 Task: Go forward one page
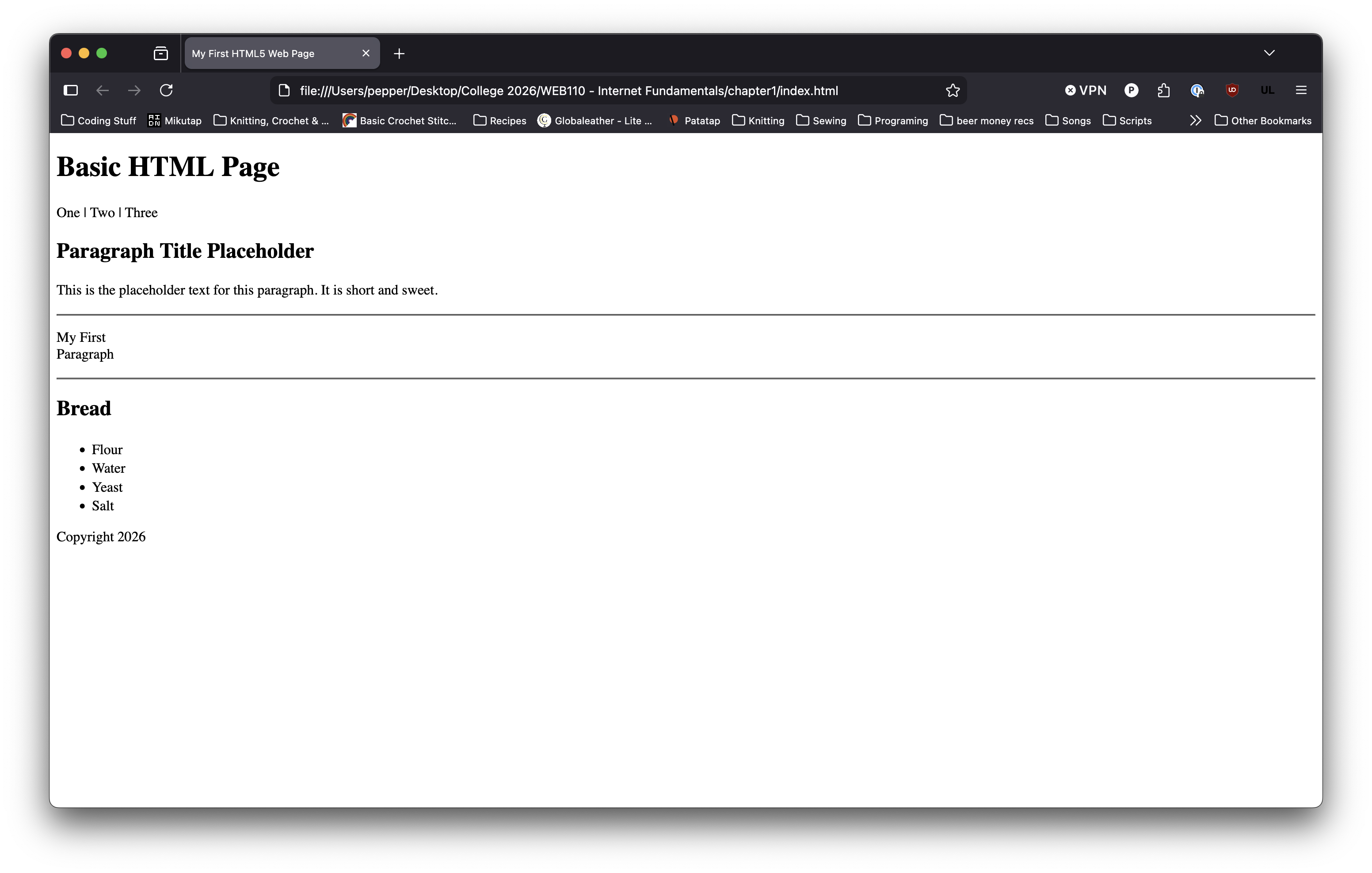pos(134,90)
